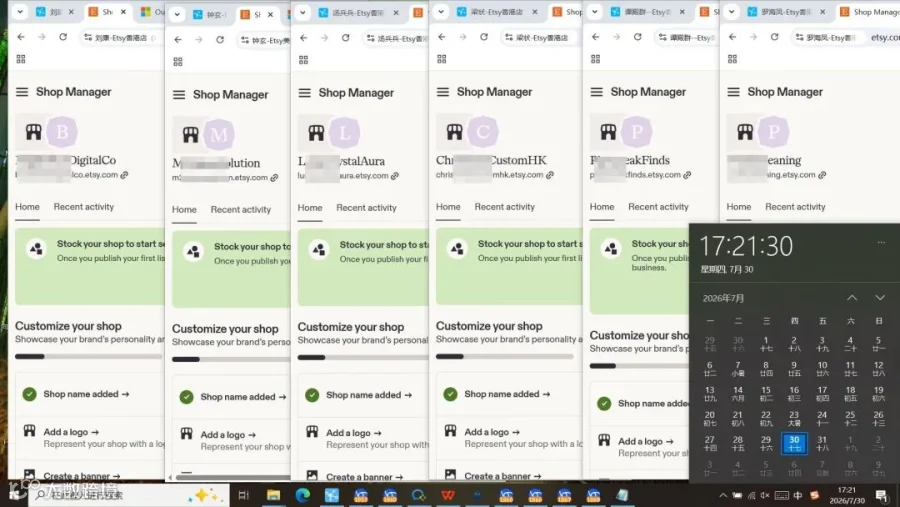Open hamburger menu in DigitalCo Shop Manager
The height and width of the screenshot is (507, 900).
point(22,92)
